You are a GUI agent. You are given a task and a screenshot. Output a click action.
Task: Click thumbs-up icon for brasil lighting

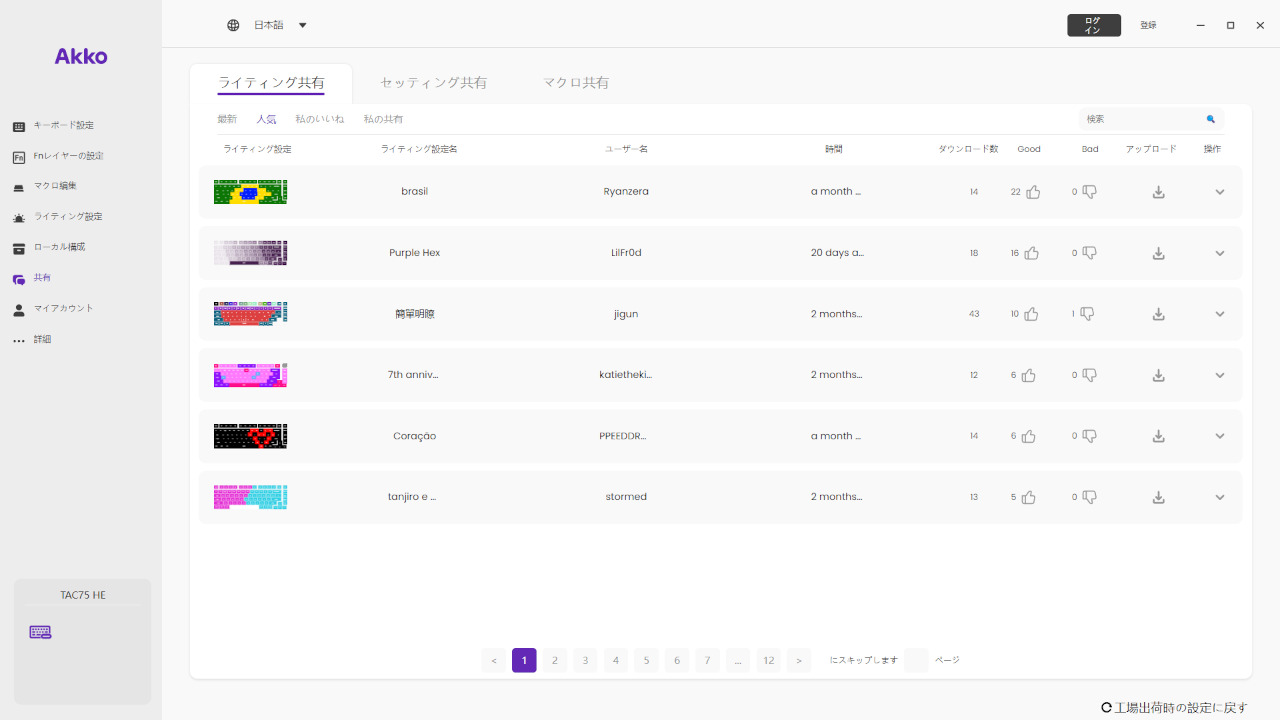click(1033, 192)
